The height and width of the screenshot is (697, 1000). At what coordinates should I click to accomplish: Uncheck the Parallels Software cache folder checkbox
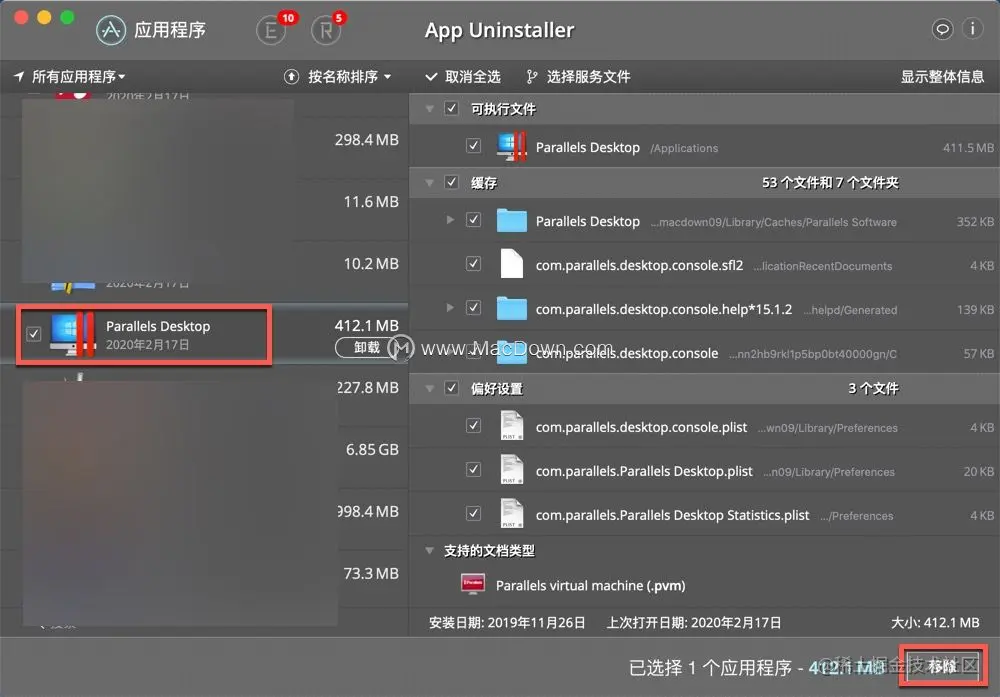pyautogui.click(x=473, y=220)
